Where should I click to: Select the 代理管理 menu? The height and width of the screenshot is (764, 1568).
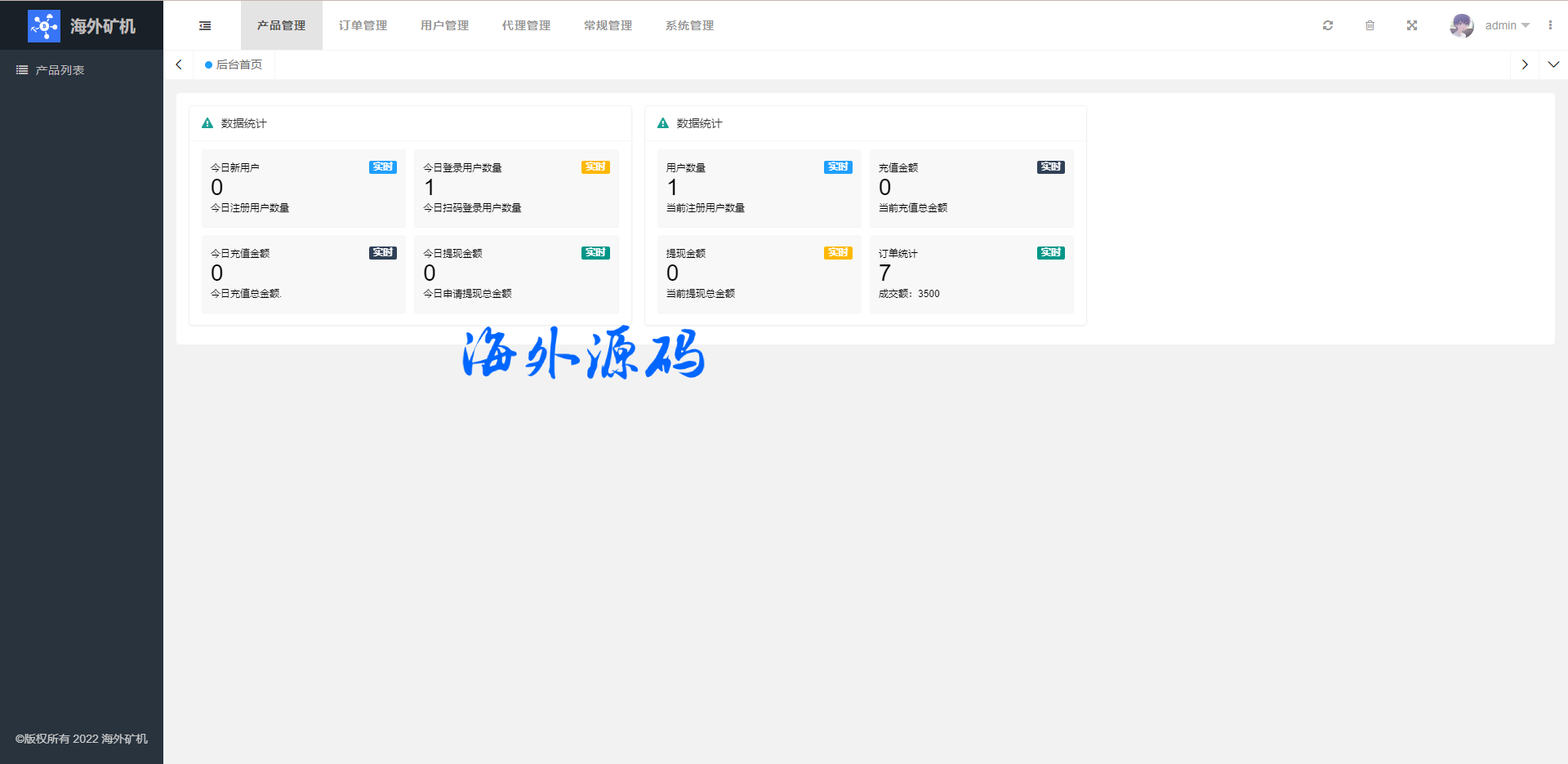(x=527, y=26)
